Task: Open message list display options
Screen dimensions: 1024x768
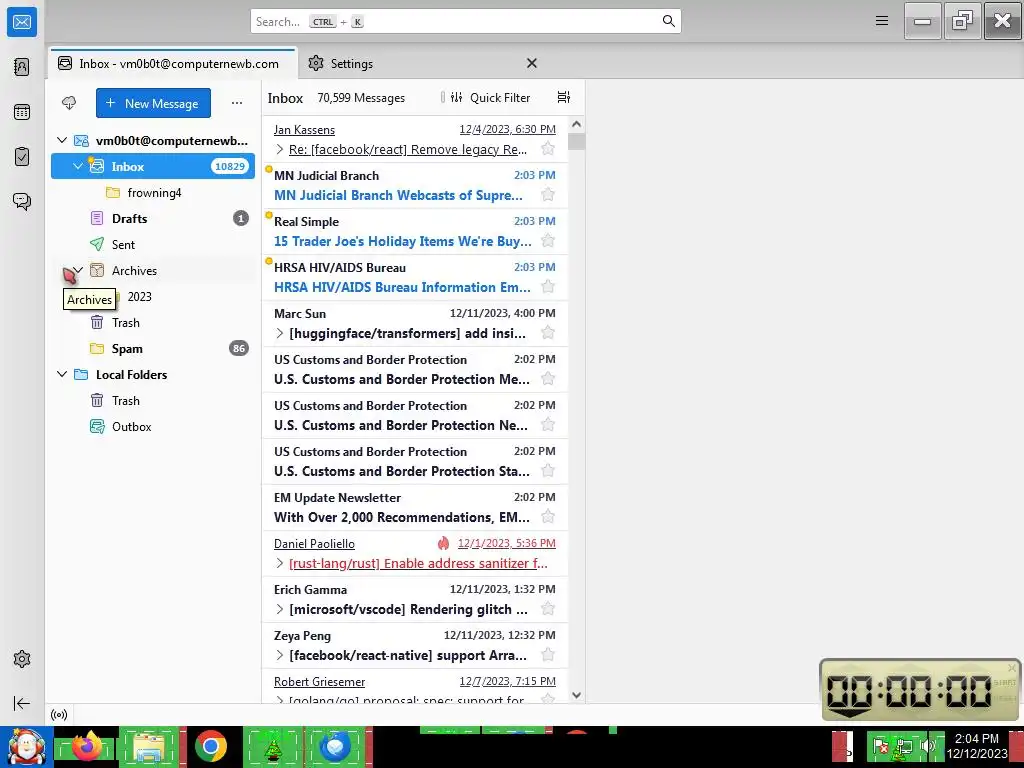Action: pos(564,97)
